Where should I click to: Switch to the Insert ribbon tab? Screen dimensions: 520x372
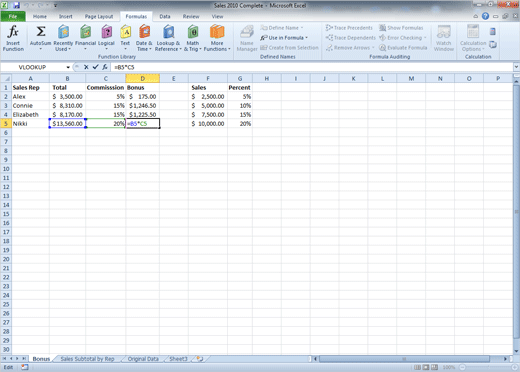pos(65,16)
